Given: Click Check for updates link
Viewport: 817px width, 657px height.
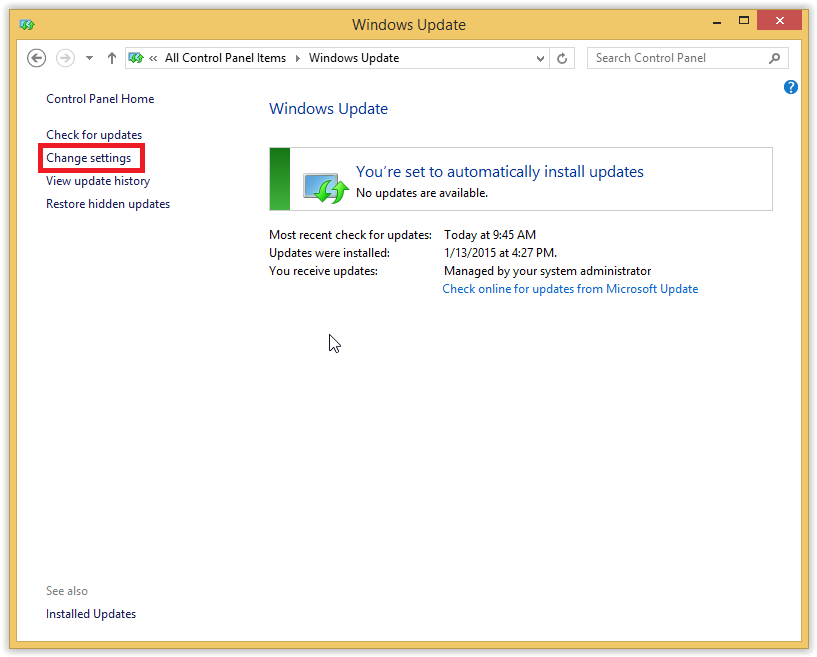Looking at the screenshot, I should point(94,135).
